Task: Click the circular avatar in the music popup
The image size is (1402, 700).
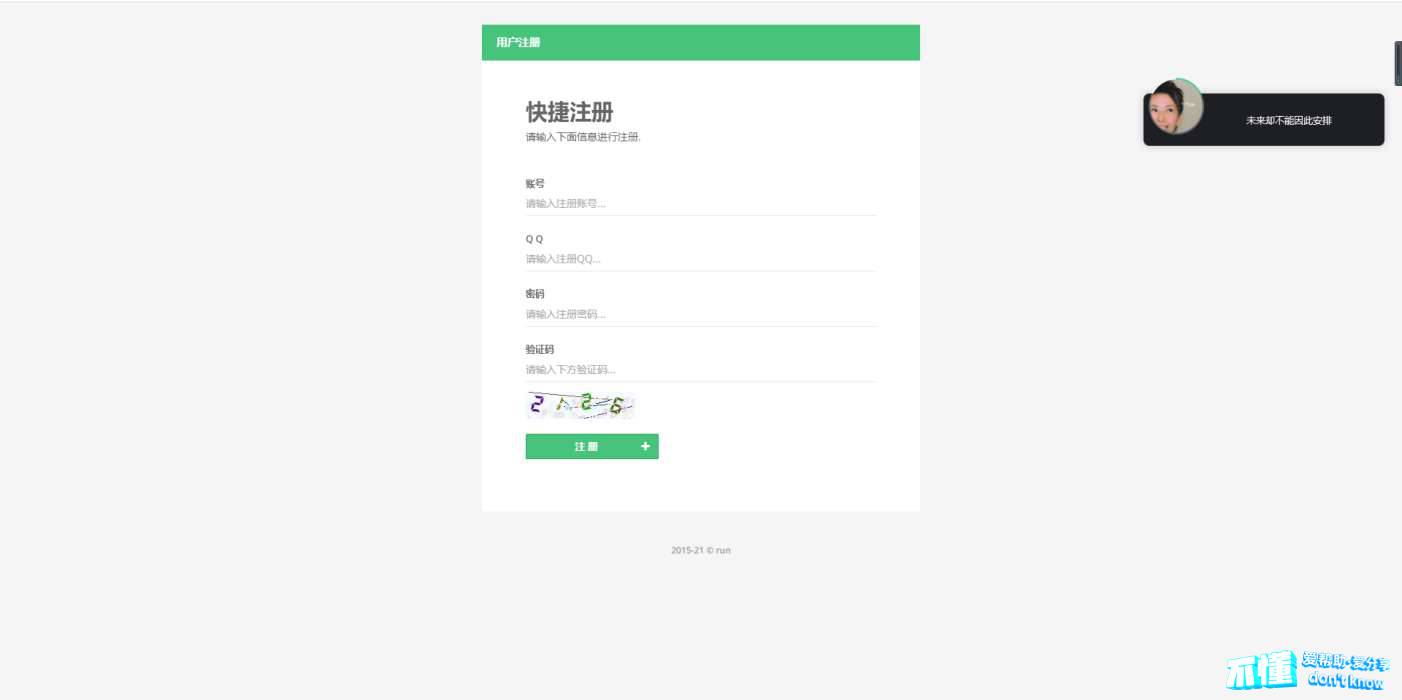Action: (x=1175, y=106)
